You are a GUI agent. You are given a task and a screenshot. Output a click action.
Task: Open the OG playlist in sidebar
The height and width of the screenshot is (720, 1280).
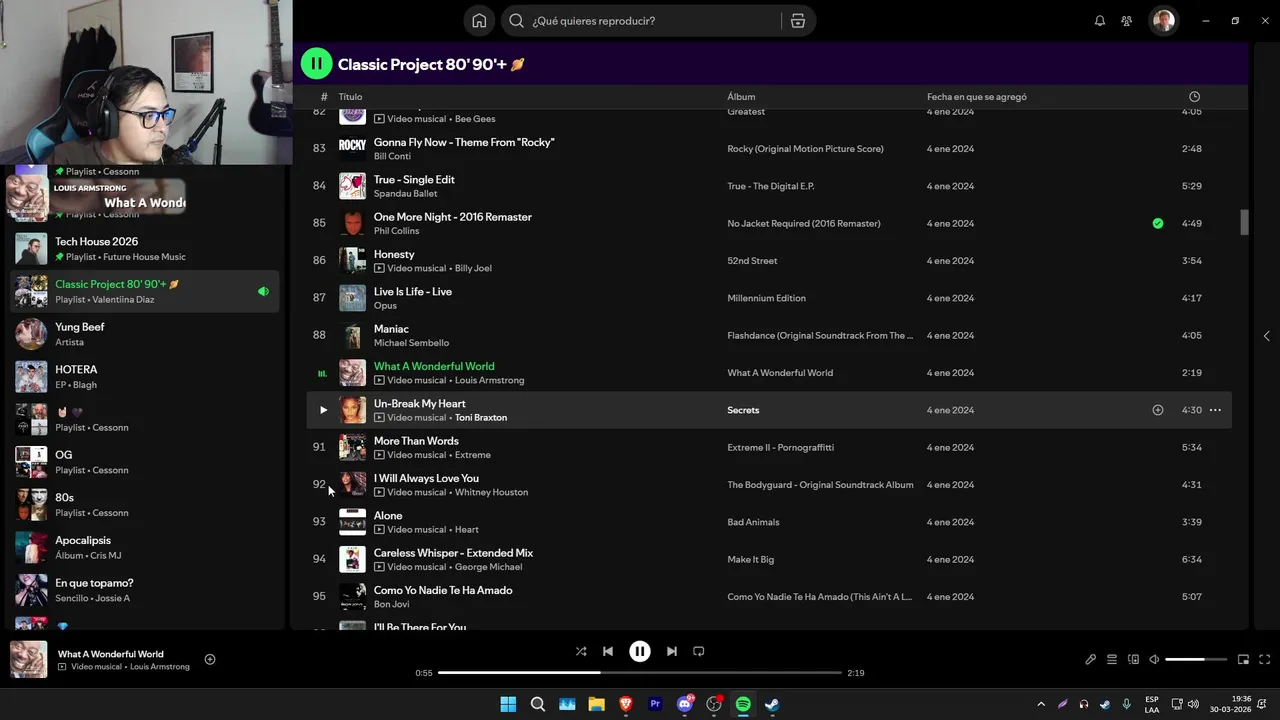[146, 462]
